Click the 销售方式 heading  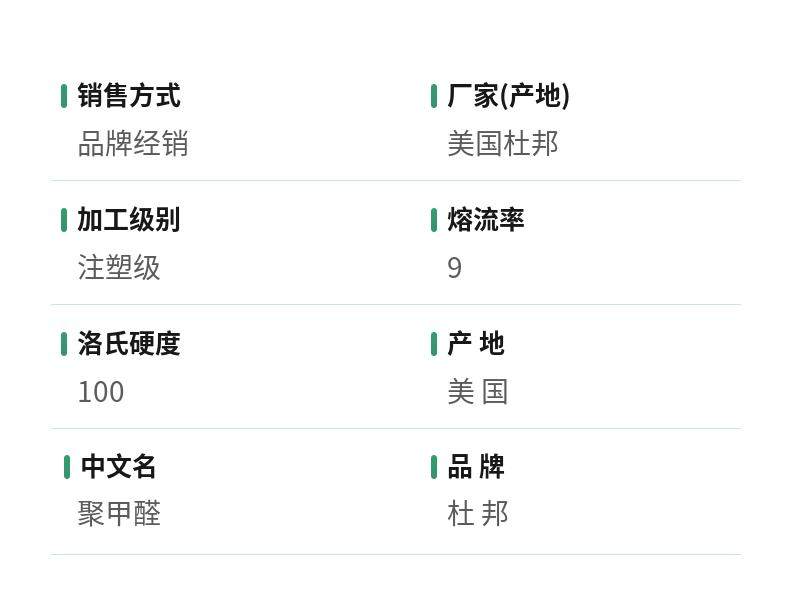[x=129, y=96]
